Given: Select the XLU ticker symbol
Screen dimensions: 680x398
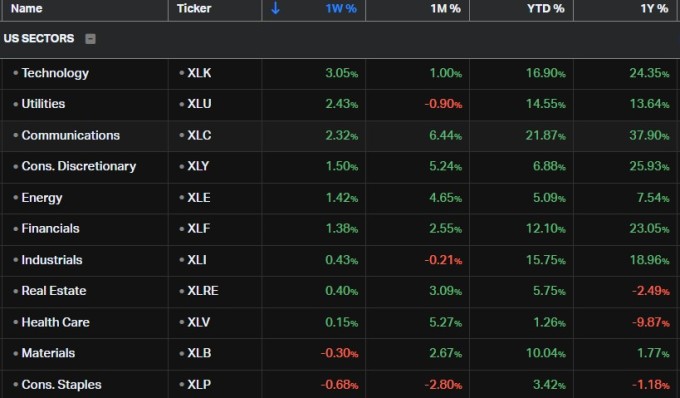Looking at the screenshot, I should (x=199, y=104).
